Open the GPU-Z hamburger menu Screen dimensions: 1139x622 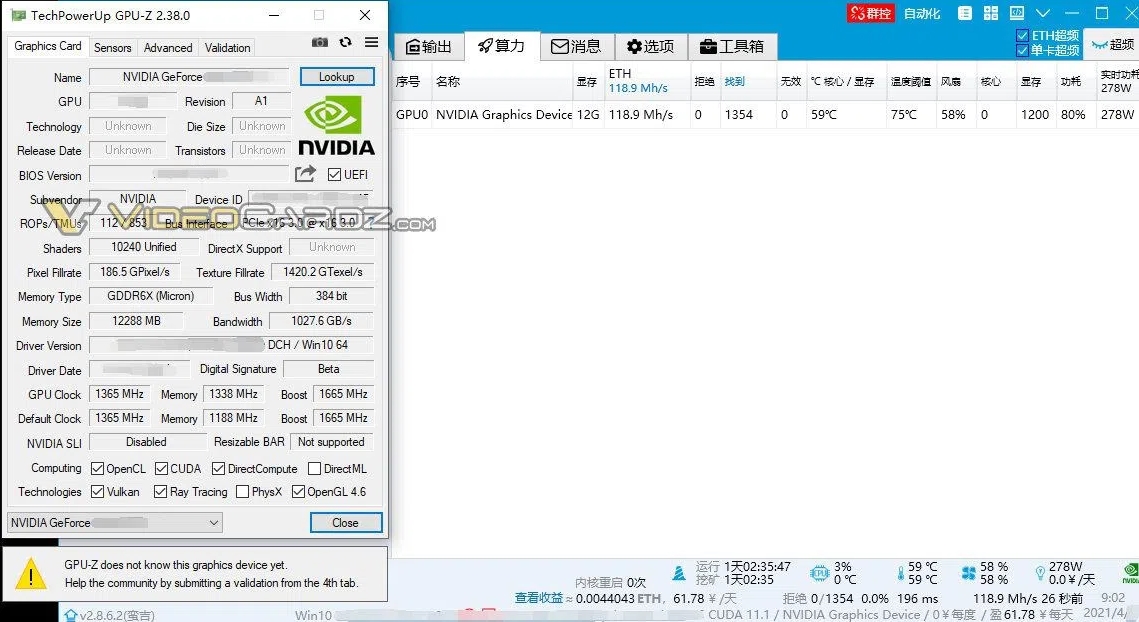coord(371,43)
